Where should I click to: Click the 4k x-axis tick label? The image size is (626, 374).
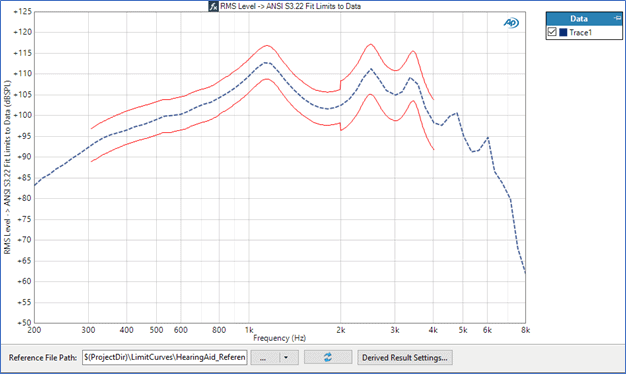(x=433, y=330)
